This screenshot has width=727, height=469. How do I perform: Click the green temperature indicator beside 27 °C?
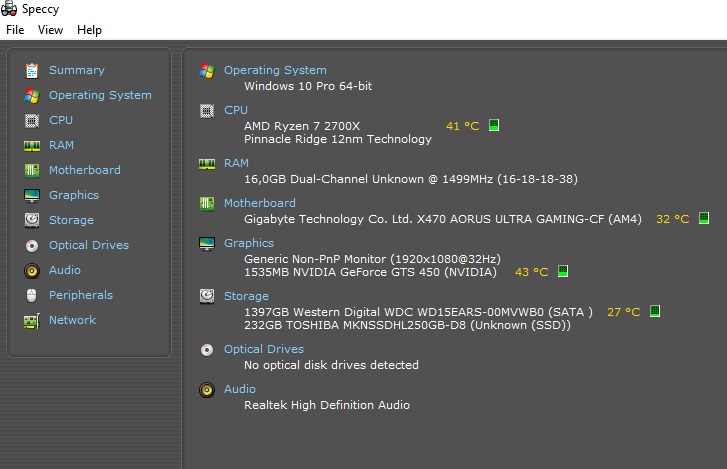point(655,311)
